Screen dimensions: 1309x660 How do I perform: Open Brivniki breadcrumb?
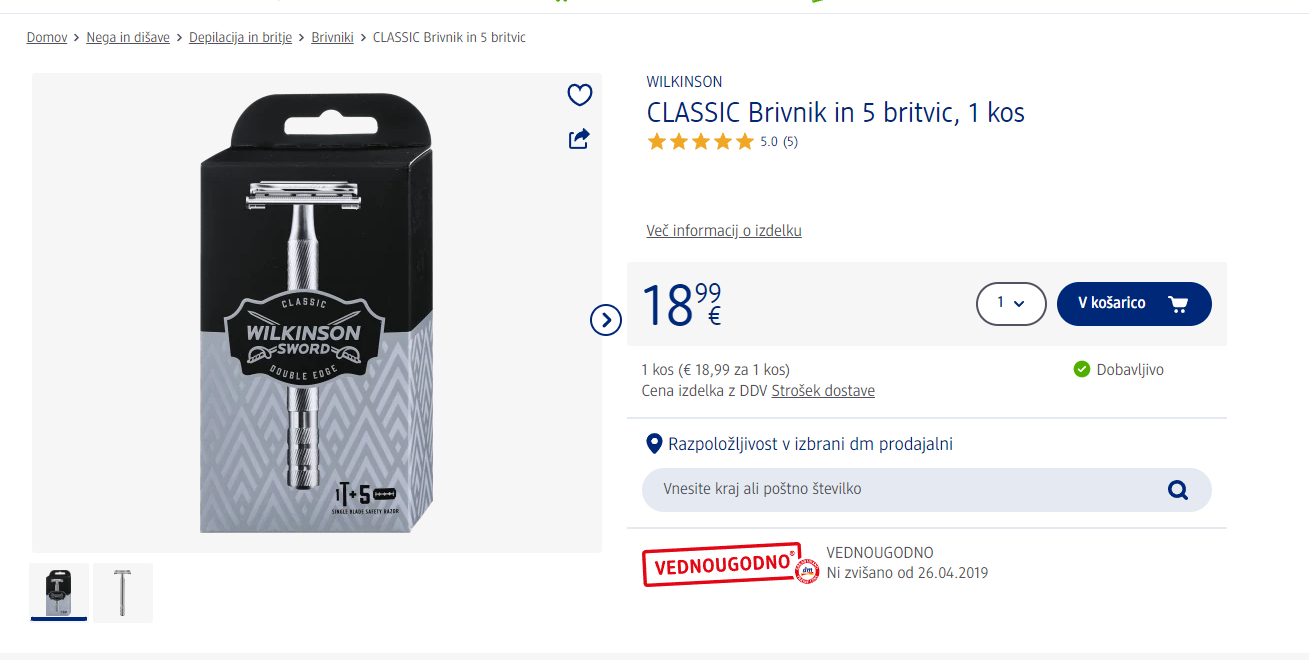(333, 38)
